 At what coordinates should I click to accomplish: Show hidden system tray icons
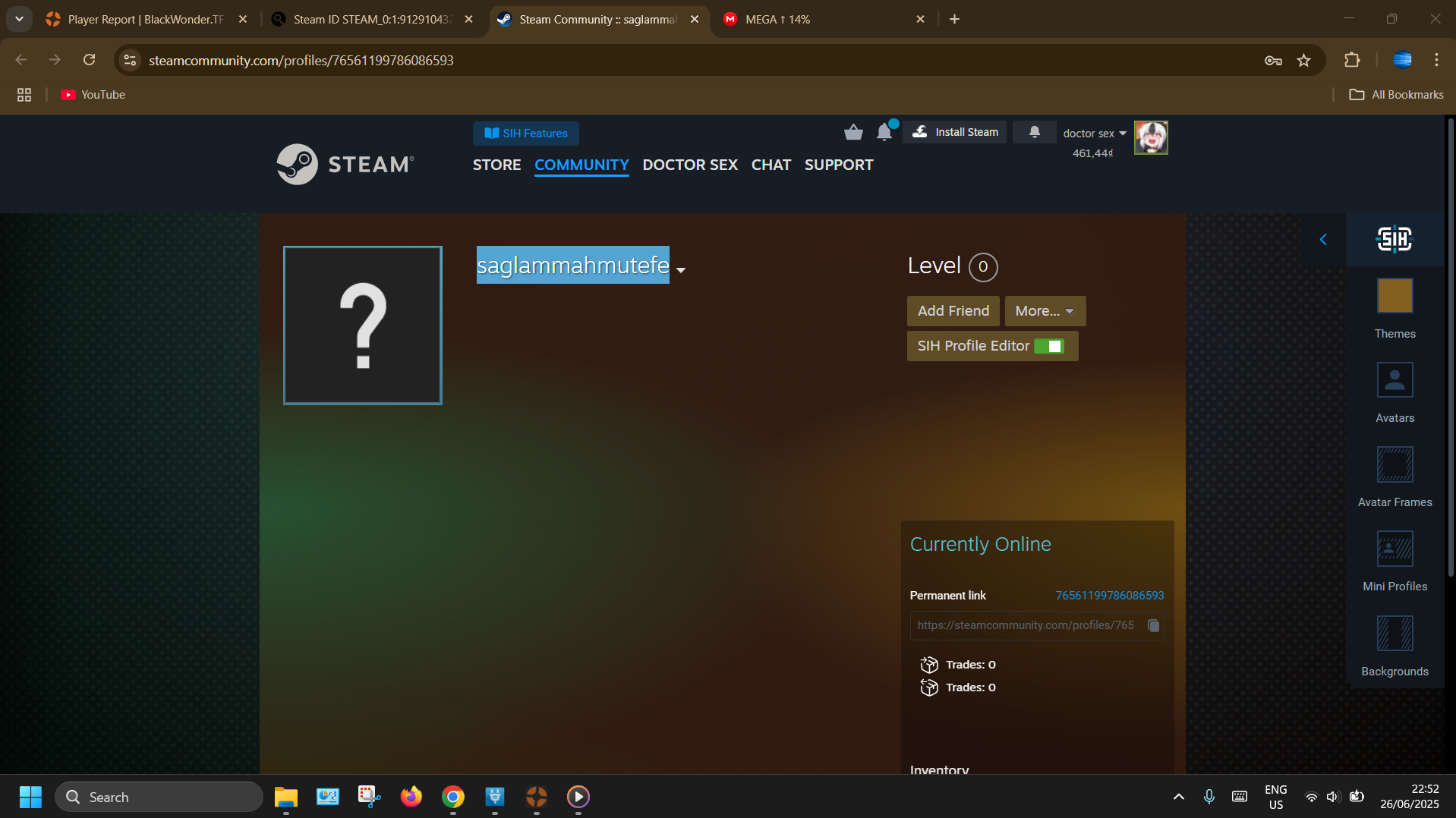pos(1178,797)
